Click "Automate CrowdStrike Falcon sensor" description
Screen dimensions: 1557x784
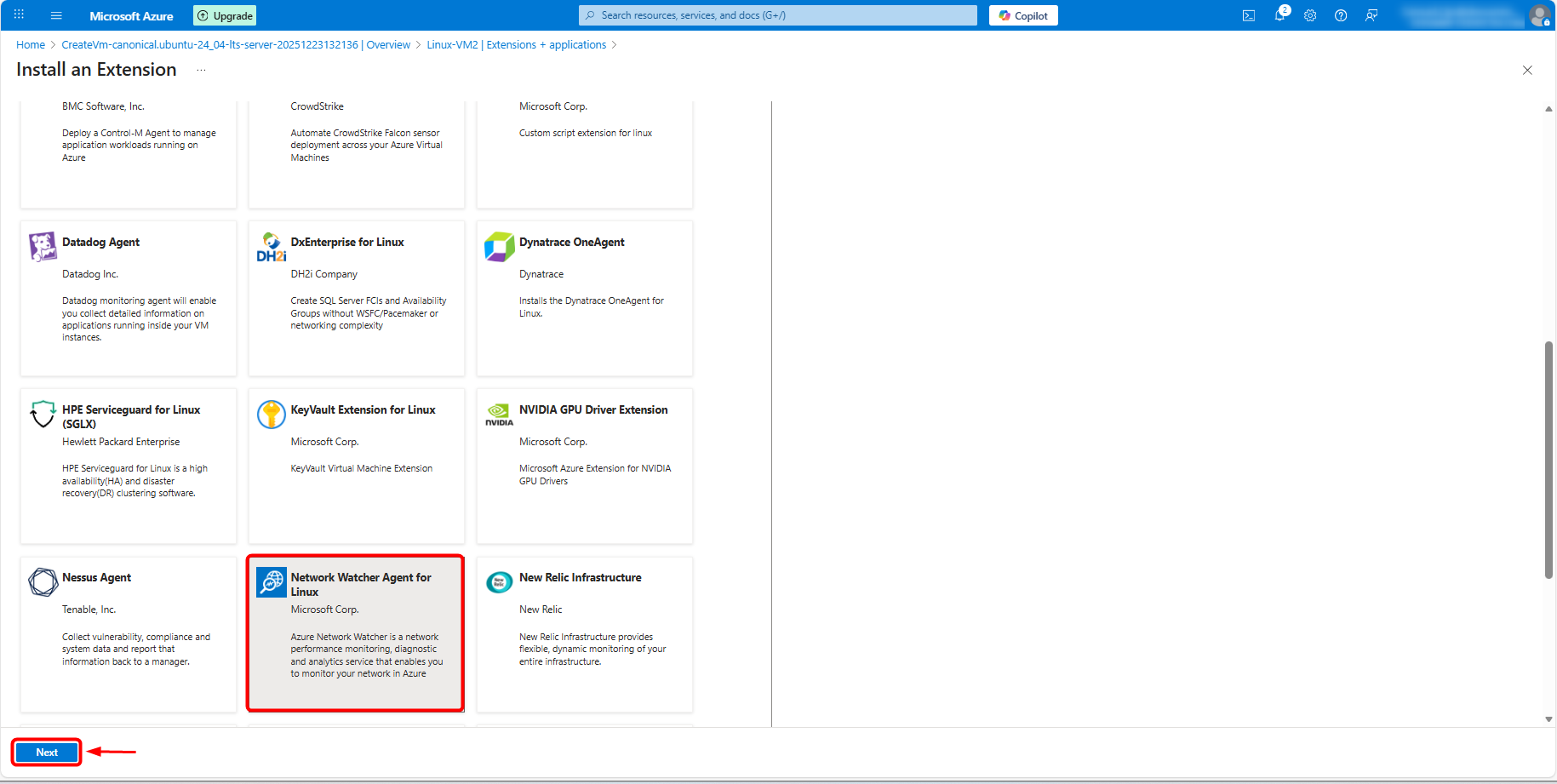(367, 145)
